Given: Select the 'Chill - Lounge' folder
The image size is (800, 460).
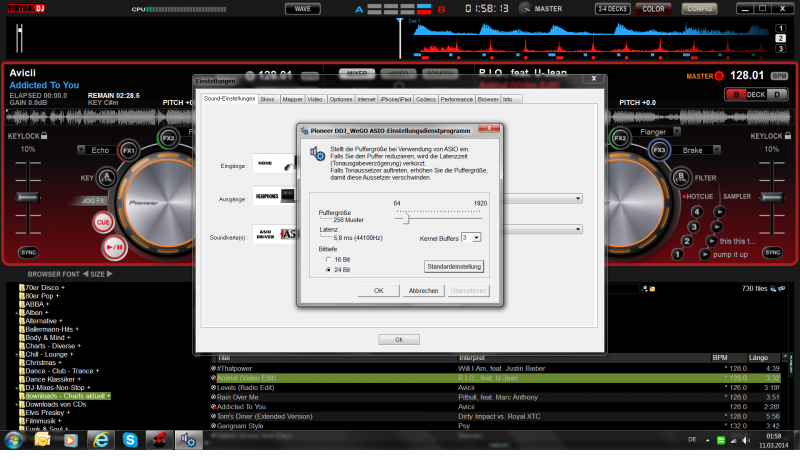Looking at the screenshot, I should pos(46,354).
